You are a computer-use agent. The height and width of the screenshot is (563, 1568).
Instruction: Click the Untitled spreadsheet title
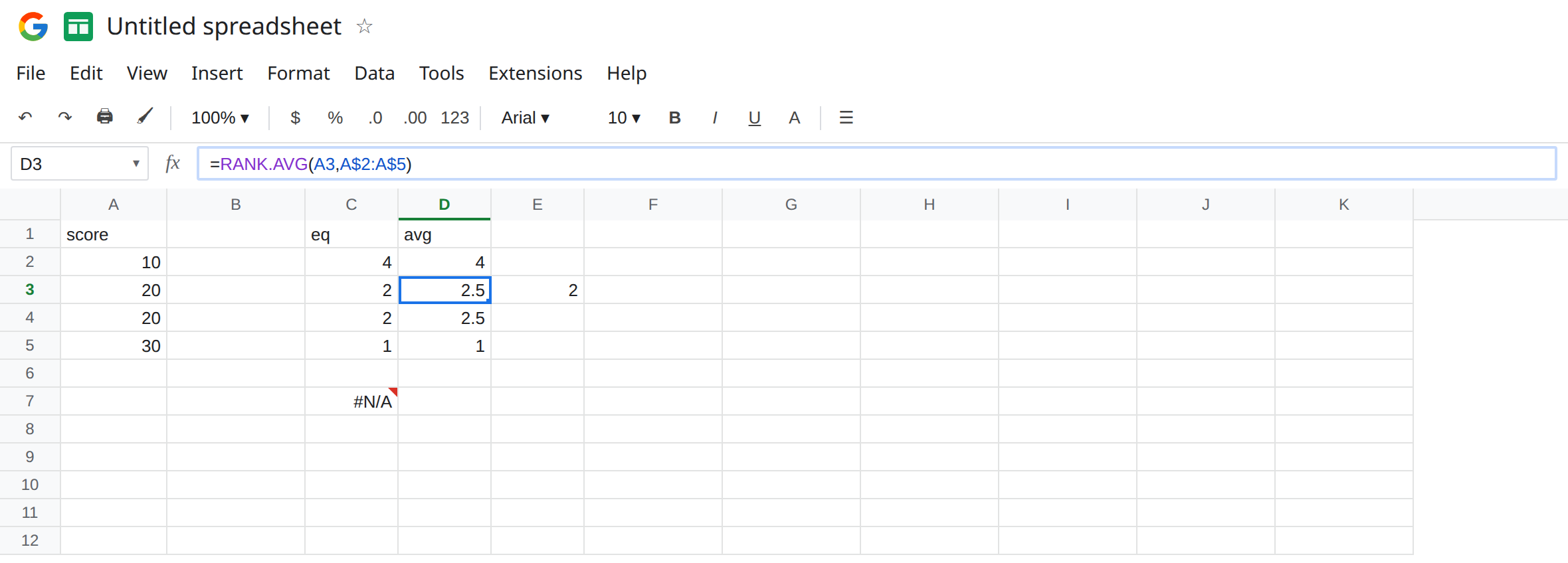click(x=224, y=27)
